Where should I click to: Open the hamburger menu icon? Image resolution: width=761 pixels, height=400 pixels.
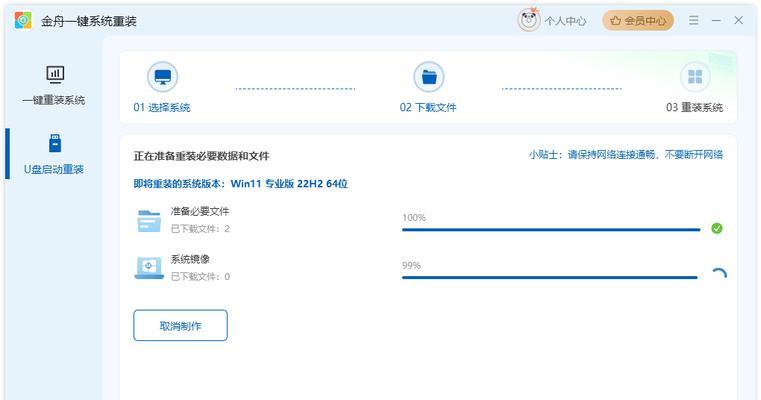click(x=694, y=20)
